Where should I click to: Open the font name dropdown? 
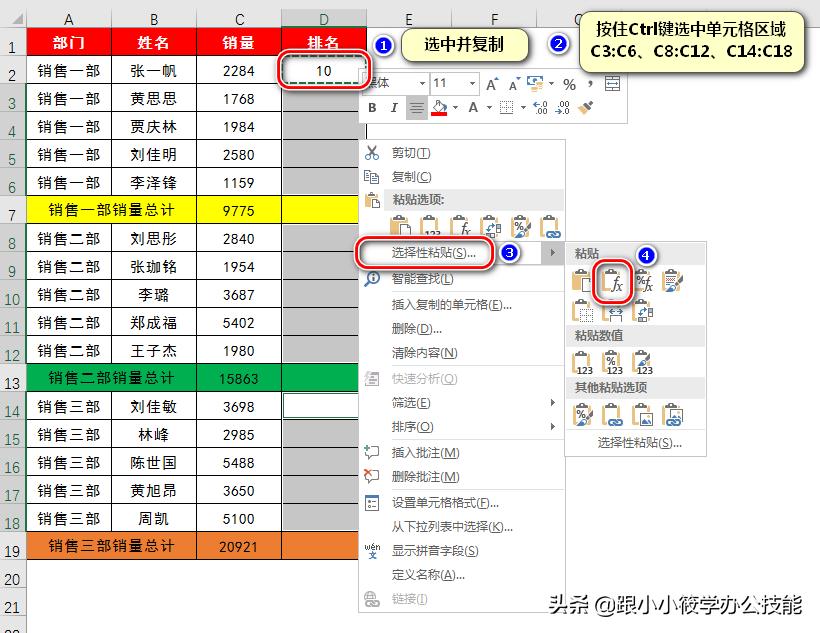[x=423, y=83]
